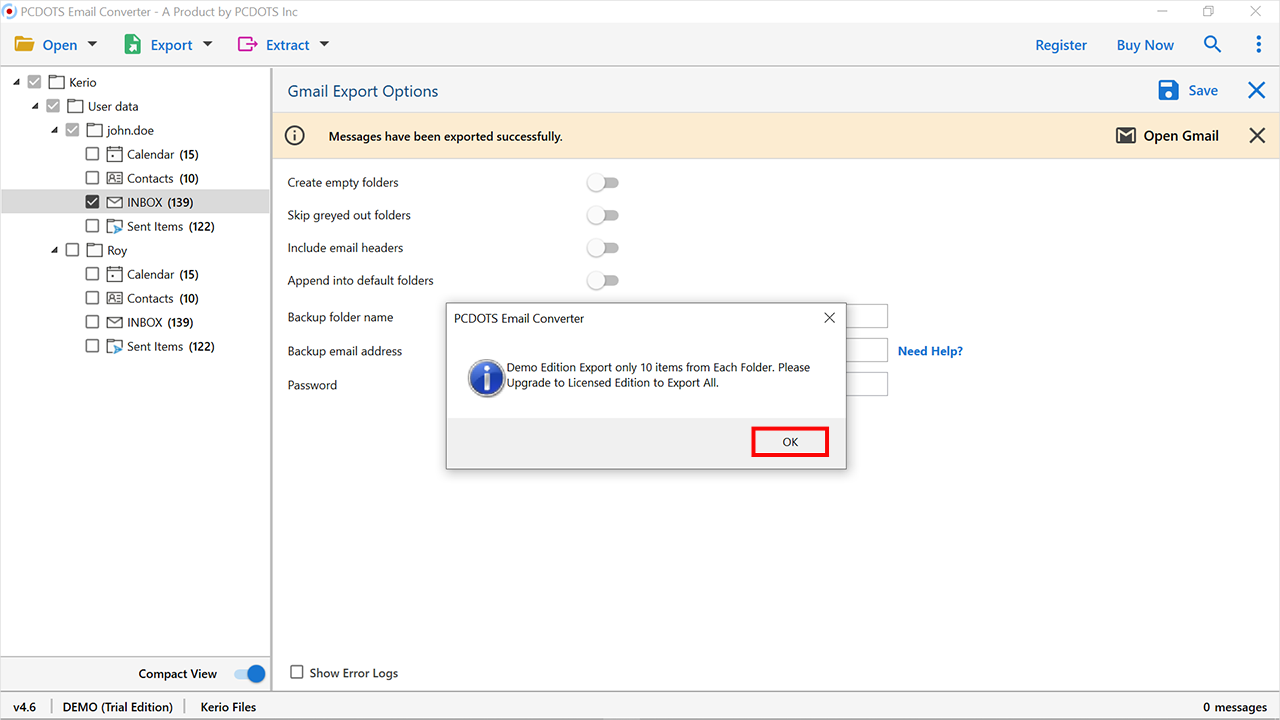Toggle Skip greyed out folders switch
The width and height of the screenshot is (1280, 720).
(603, 216)
